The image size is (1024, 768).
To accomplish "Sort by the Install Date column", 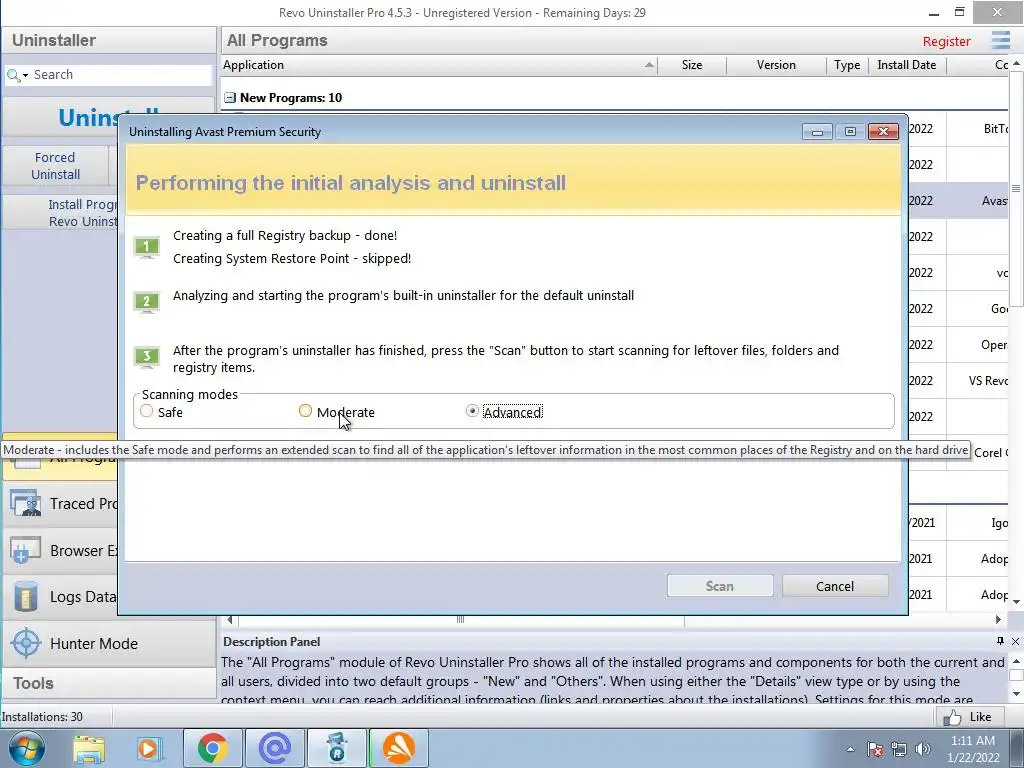I will [906, 65].
